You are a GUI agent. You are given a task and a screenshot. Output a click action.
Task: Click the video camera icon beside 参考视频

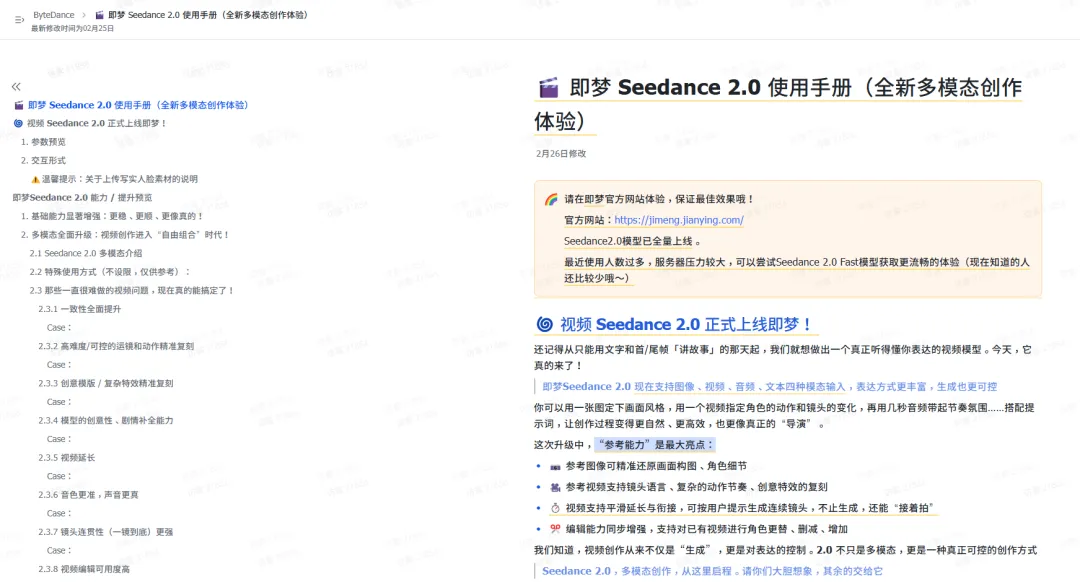pos(555,488)
